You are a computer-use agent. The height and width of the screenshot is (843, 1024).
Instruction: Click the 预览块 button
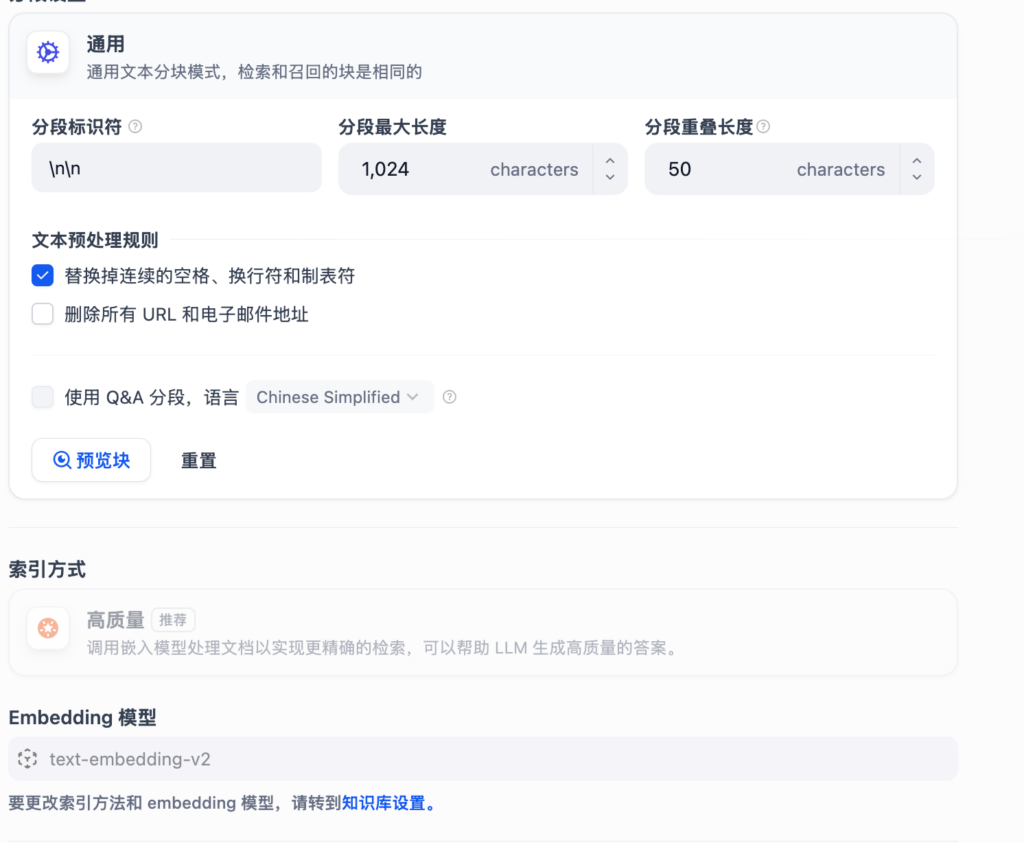91,460
